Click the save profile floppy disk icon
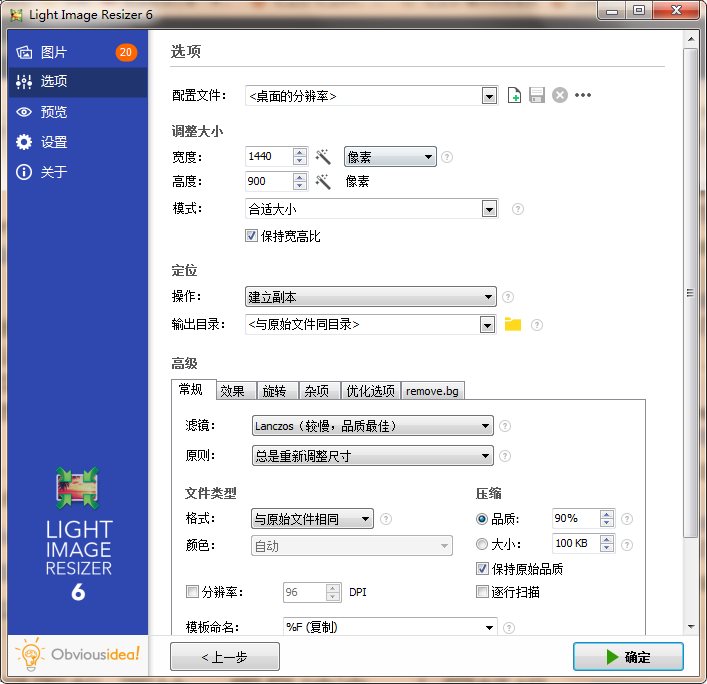Screen dimensions: 707x684 pos(537,96)
